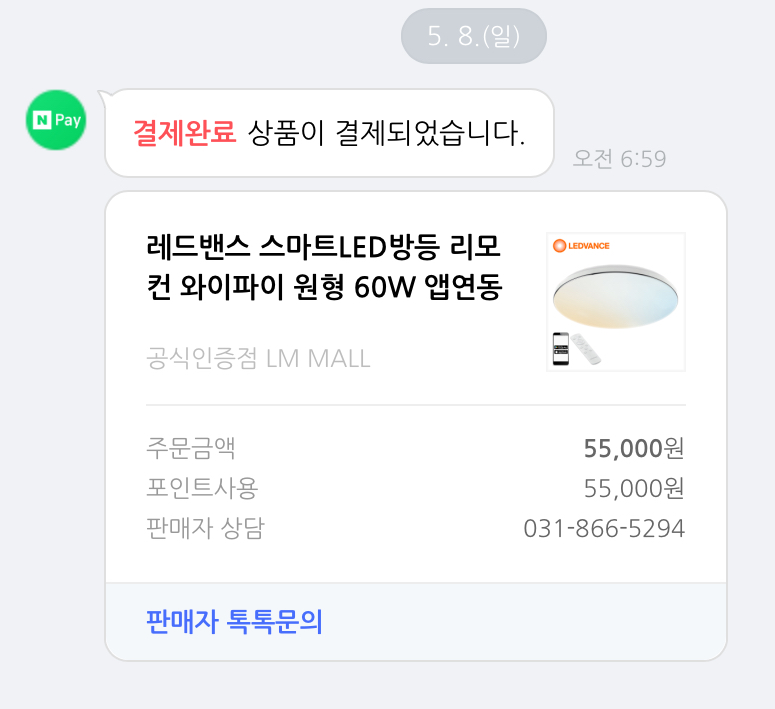Click the Pay text in avatar
Screen dimensions: 775x709
(67, 120)
